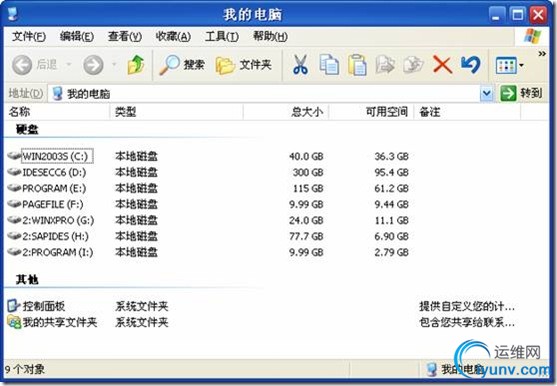Viewport: 557px width, 386px height.
Task: Sort by Type (类型) column header
Action: pos(177,112)
